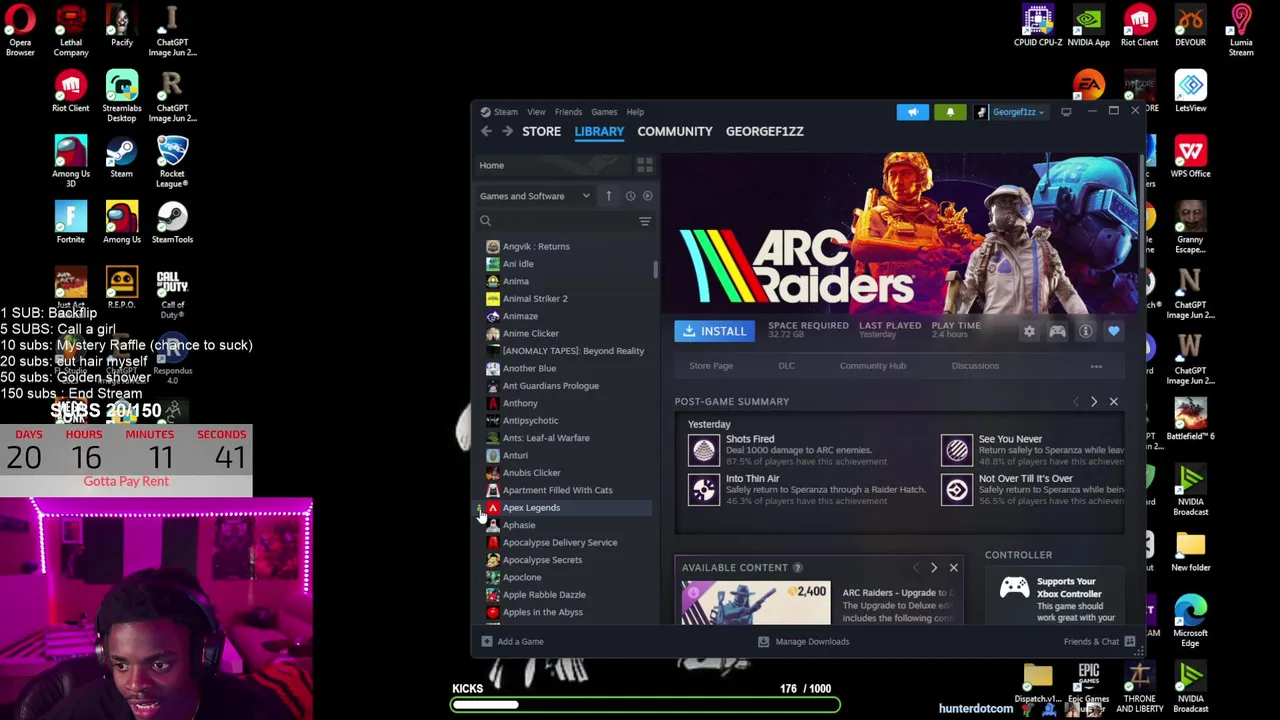The image size is (1280, 720).
Task: Open the Friends menu
Action: (x=568, y=112)
